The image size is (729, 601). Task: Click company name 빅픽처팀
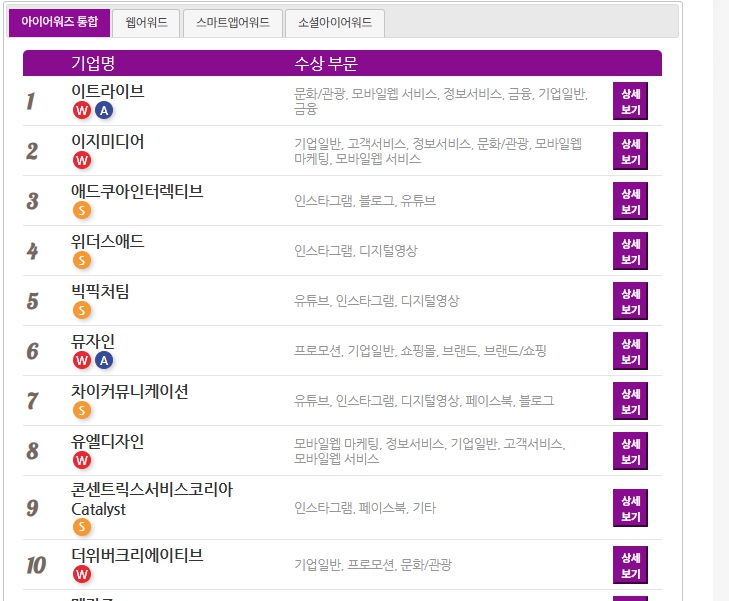[x=100, y=291]
